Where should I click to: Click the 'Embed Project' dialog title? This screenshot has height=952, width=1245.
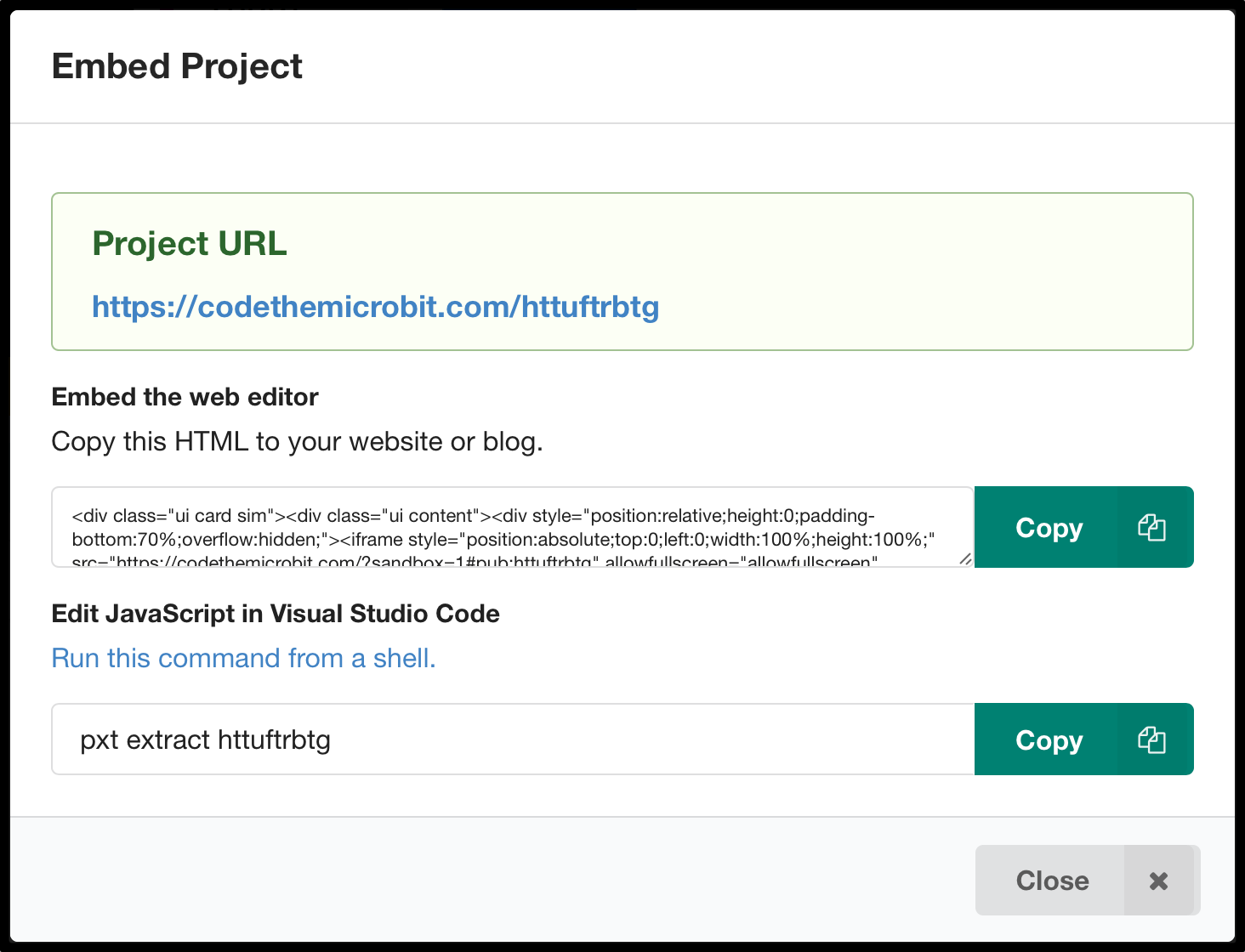click(177, 66)
